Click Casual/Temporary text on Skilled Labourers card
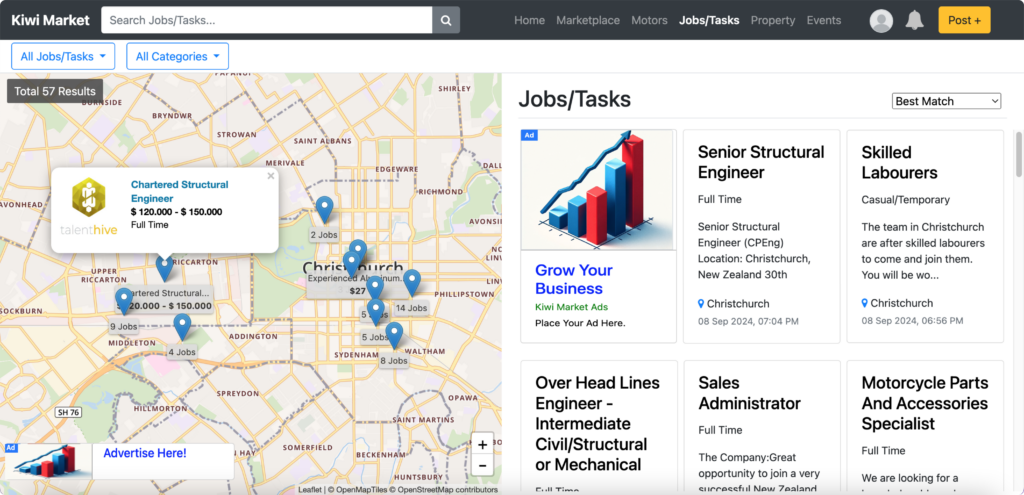The width and height of the screenshot is (1024, 495). click(905, 199)
